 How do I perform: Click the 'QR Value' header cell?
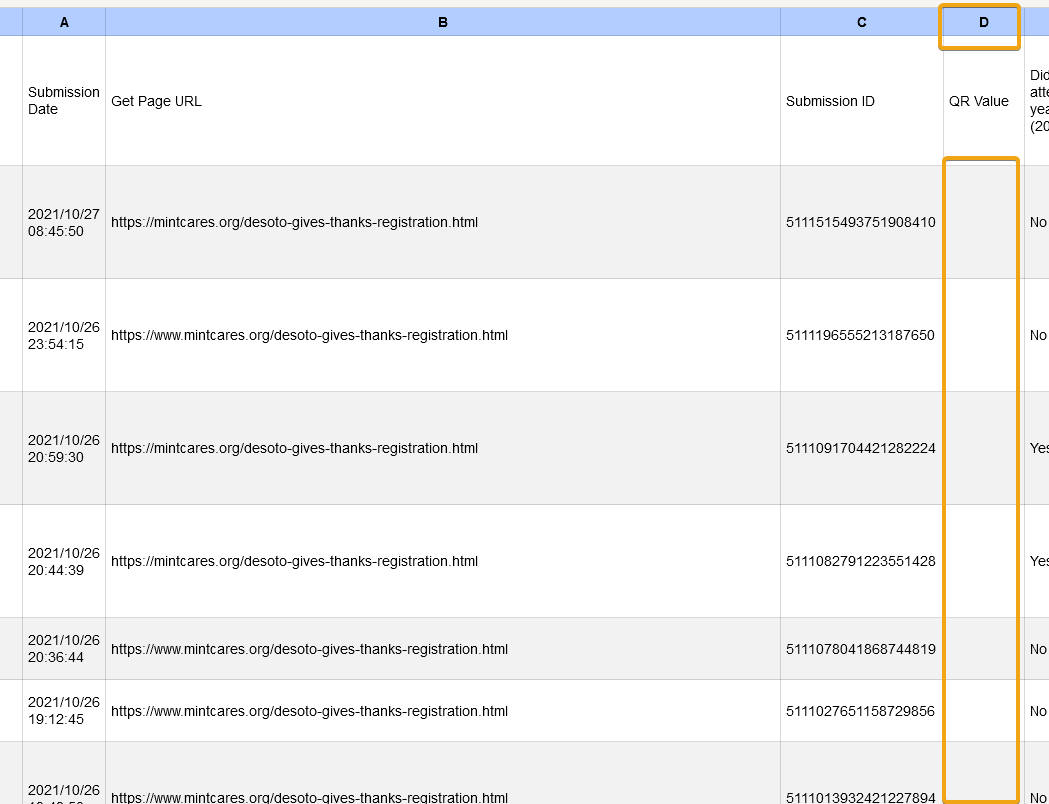click(978, 101)
